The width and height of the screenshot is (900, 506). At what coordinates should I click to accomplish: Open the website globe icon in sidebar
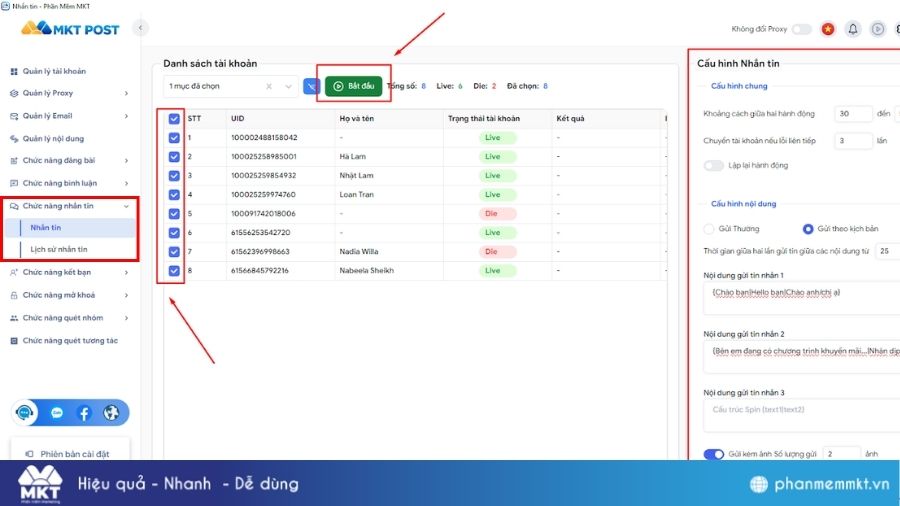point(111,412)
